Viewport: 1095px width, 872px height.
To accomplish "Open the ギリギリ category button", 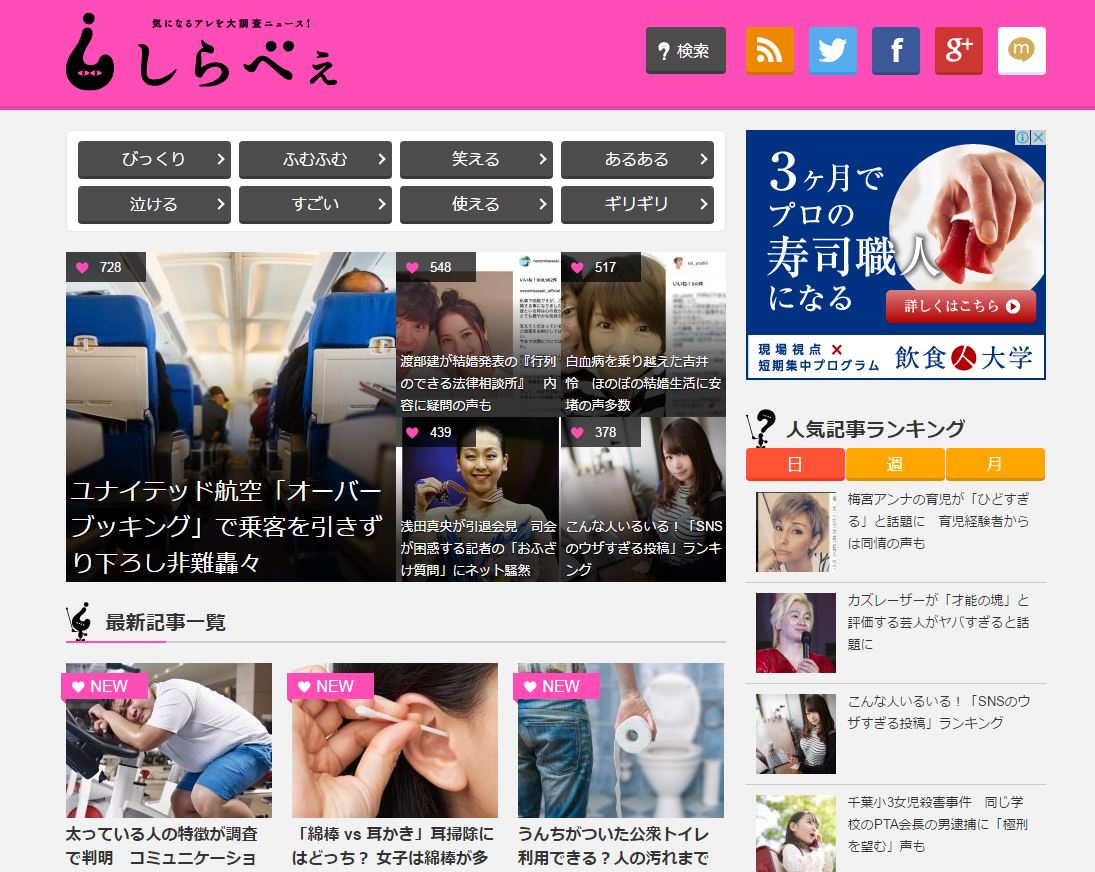I will click(637, 205).
